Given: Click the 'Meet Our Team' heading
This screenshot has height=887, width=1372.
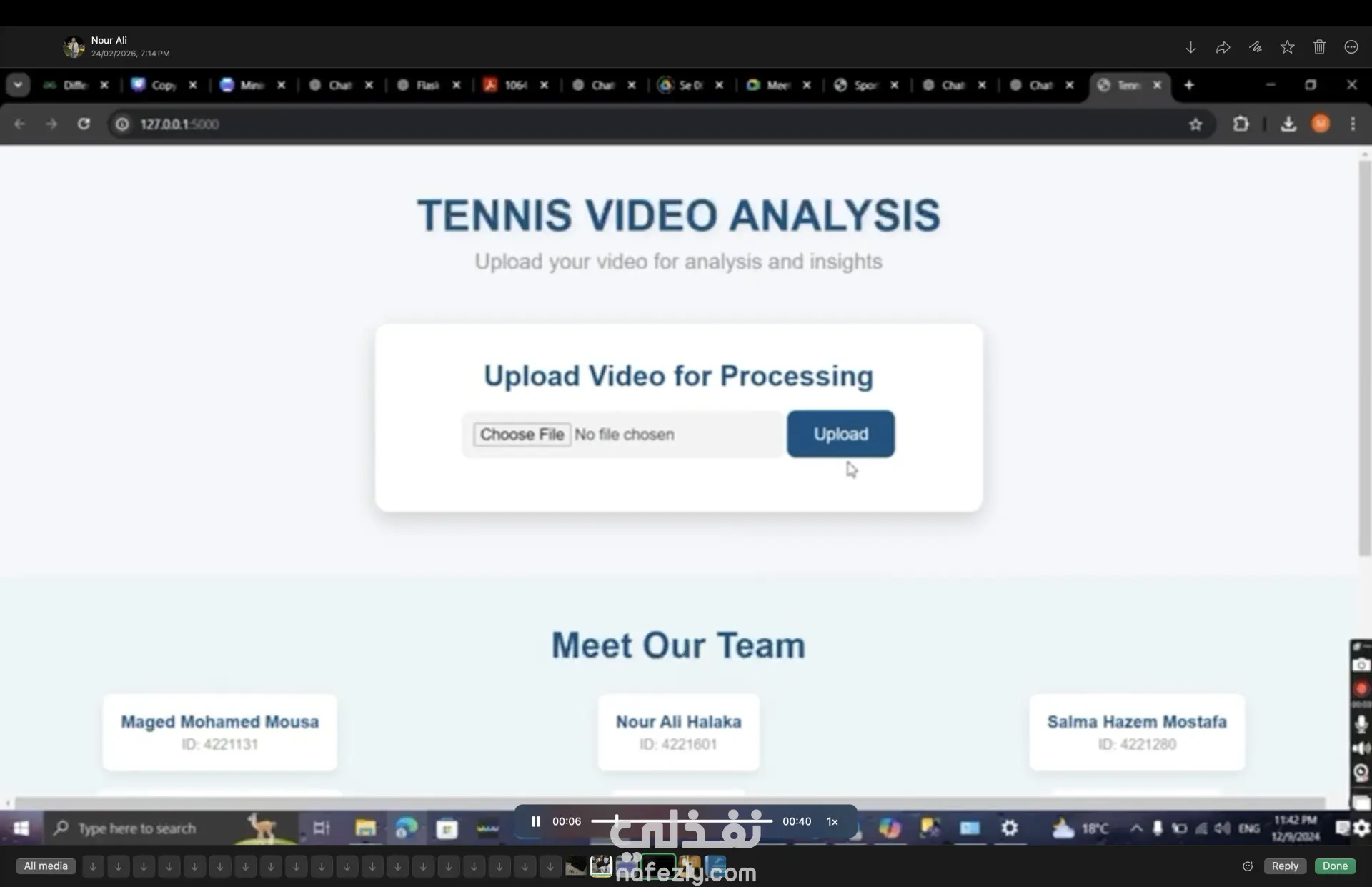Looking at the screenshot, I should pyautogui.click(x=678, y=645).
